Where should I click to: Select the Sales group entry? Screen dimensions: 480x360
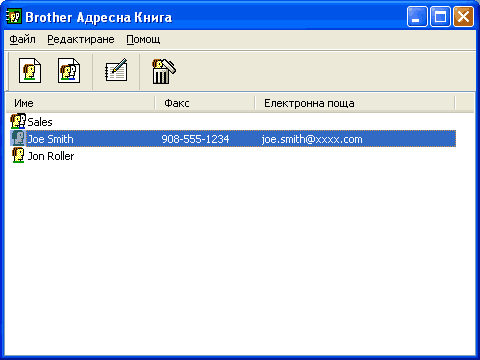click(40, 122)
